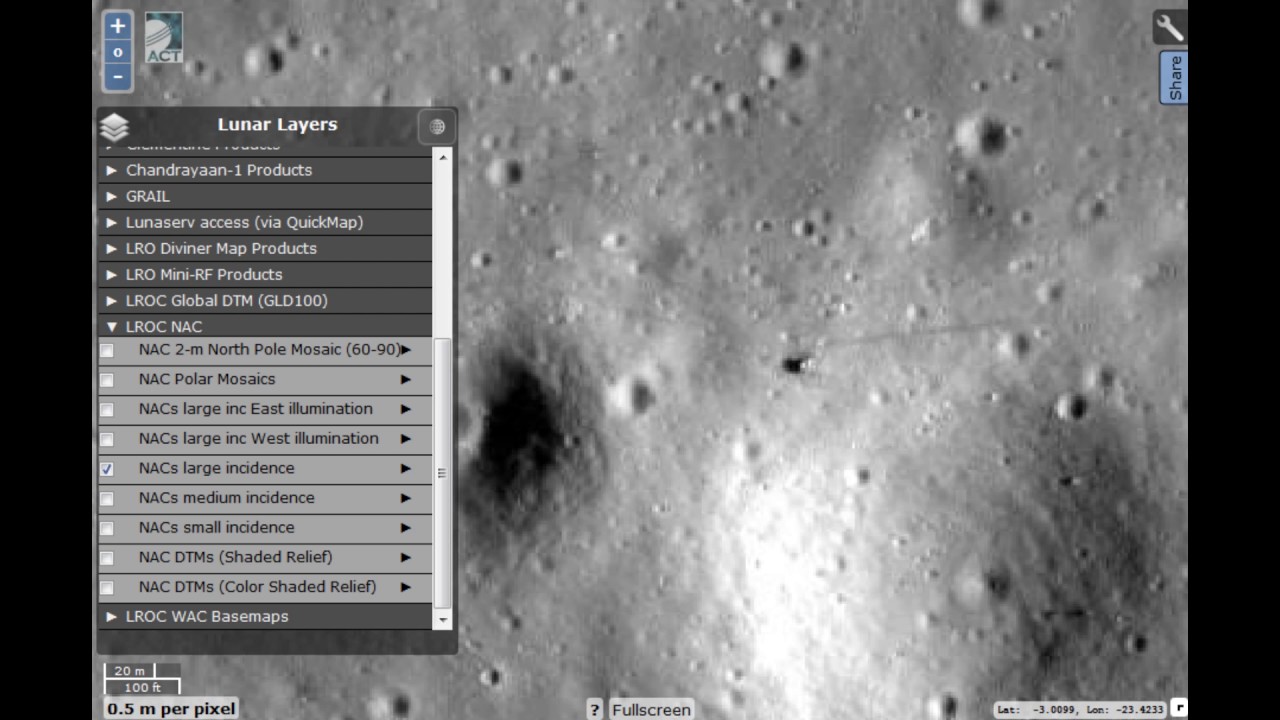Expand the Chandrayaan-1 Products group
The width and height of the screenshot is (1280, 720).
[112, 171]
